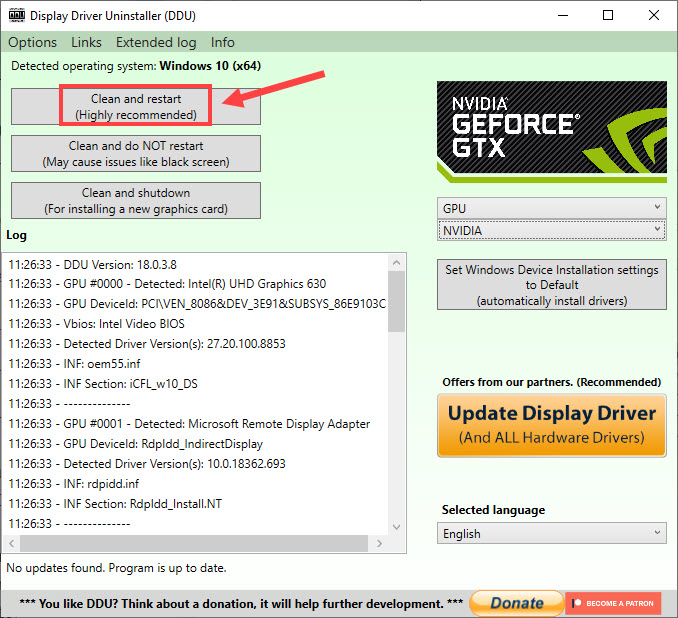This screenshot has height=618, width=678.
Task: Click Update Display Driver partner offer
Action: pyautogui.click(x=551, y=424)
